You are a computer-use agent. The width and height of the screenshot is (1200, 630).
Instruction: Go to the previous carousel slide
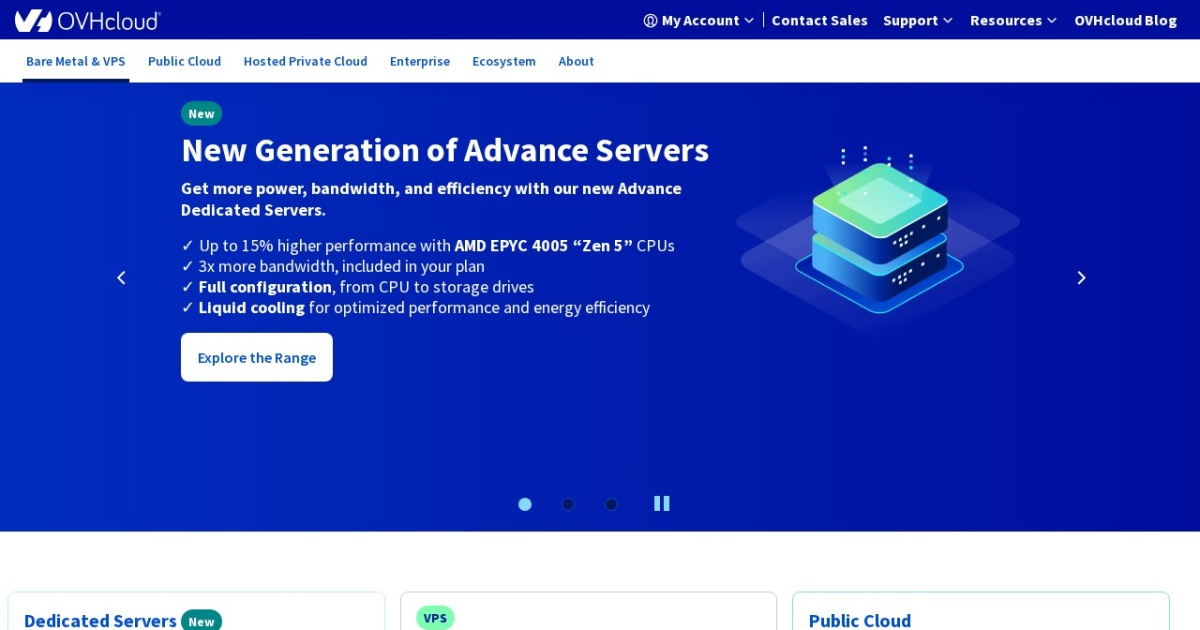[121, 278]
